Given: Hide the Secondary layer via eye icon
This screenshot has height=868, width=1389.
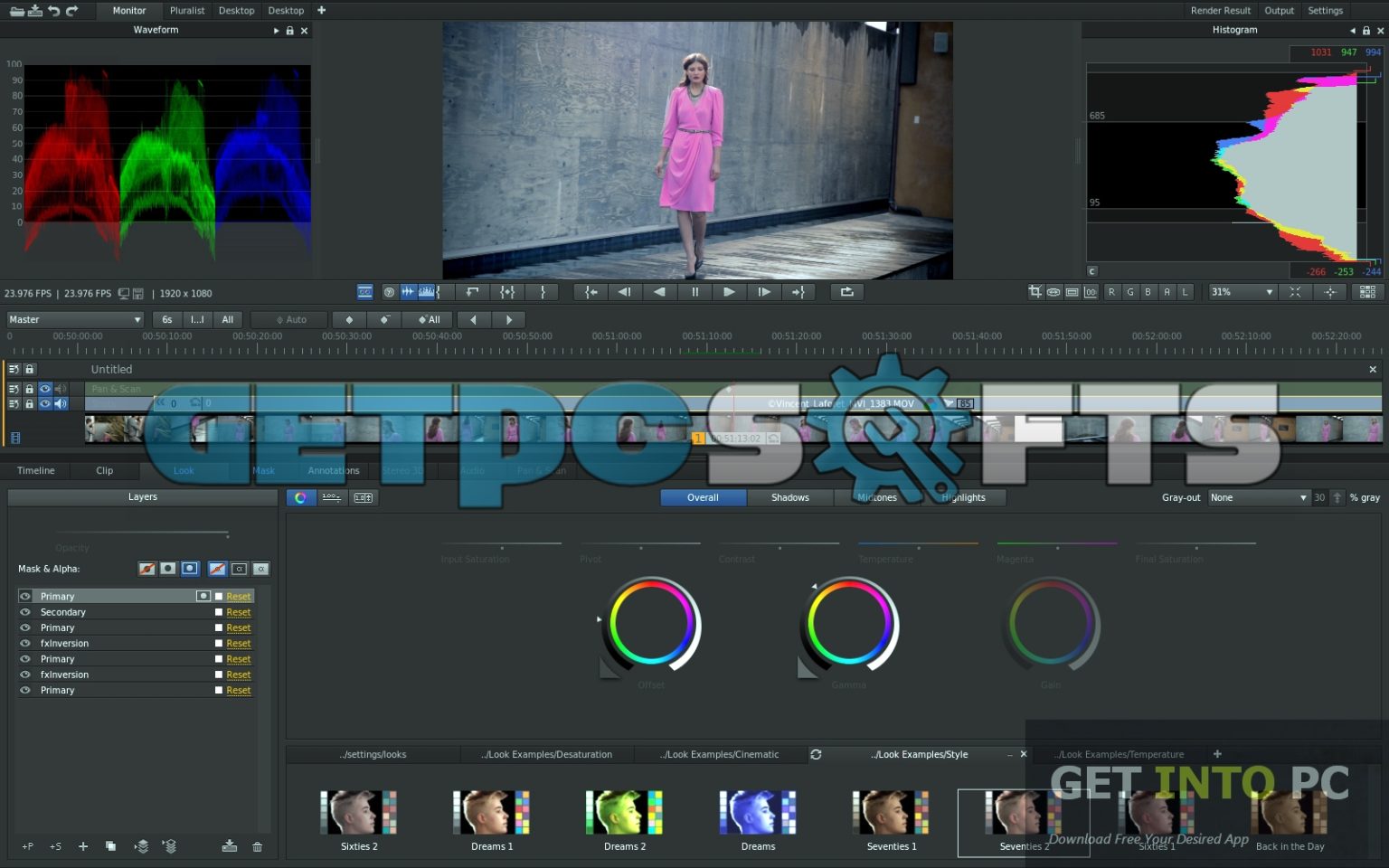Looking at the screenshot, I should pos(25,612).
